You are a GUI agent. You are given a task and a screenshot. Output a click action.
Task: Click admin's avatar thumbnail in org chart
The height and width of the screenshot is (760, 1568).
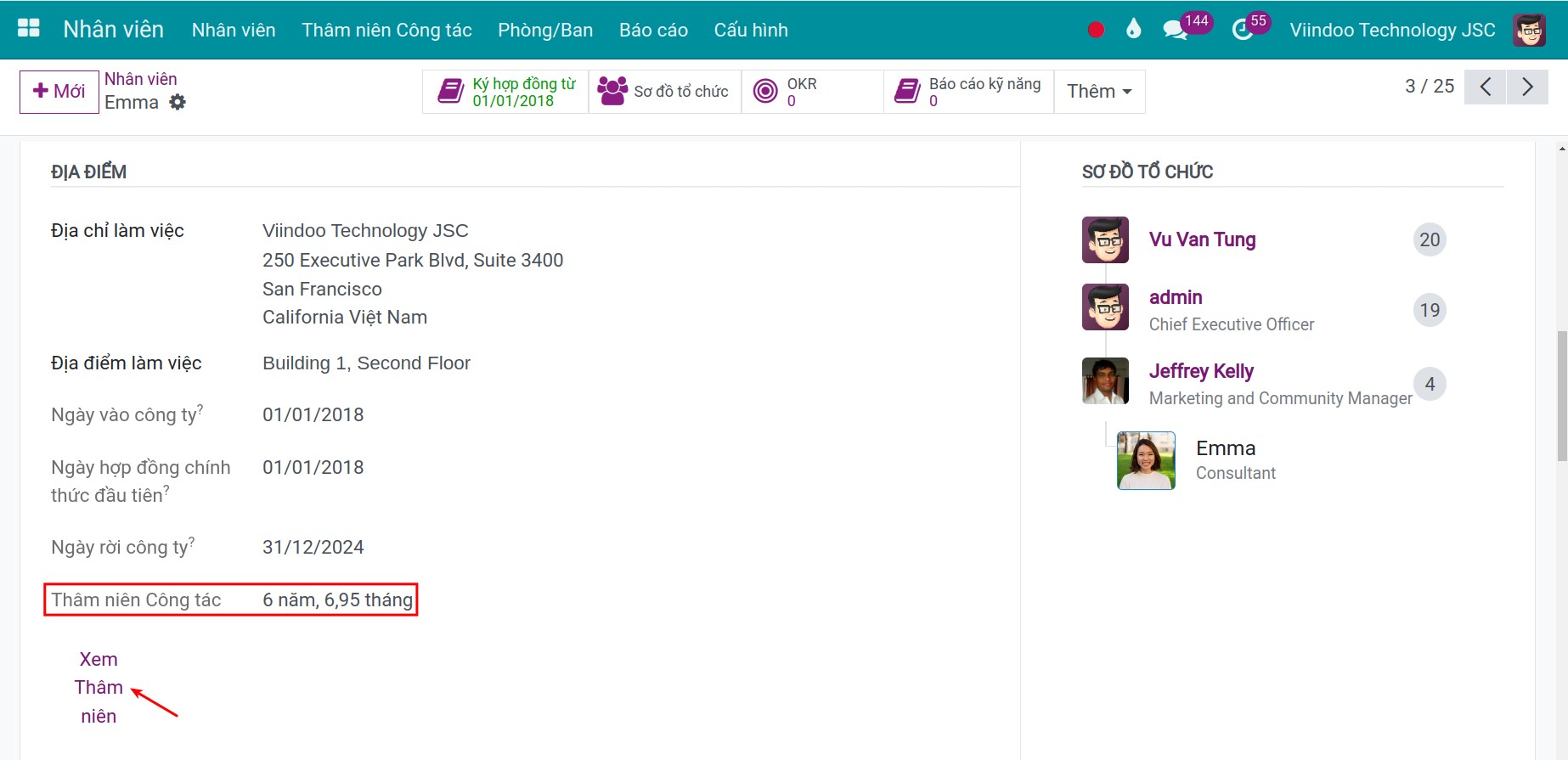[1105, 307]
